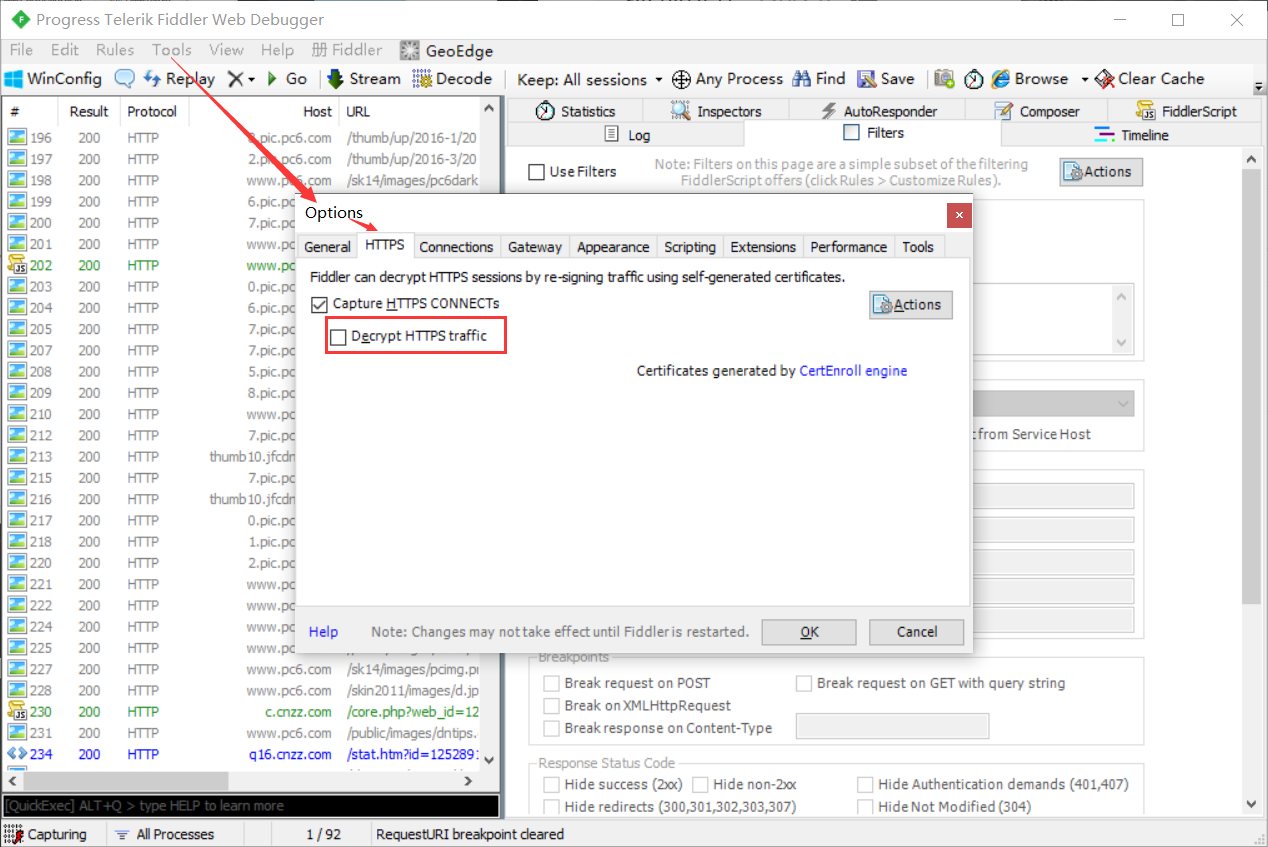Open the Browse dropdown arrow
The height and width of the screenshot is (847, 1268).
click(1084, 79)
